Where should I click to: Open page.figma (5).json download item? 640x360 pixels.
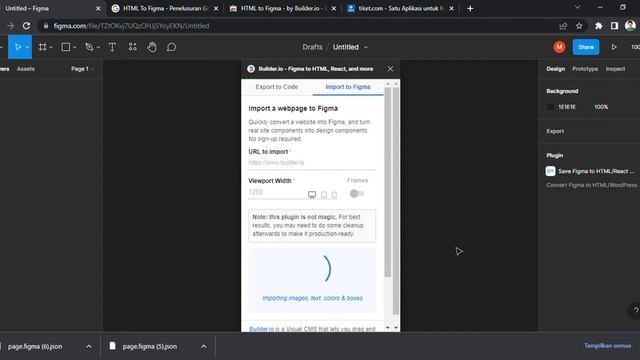(x=150, y=347)
